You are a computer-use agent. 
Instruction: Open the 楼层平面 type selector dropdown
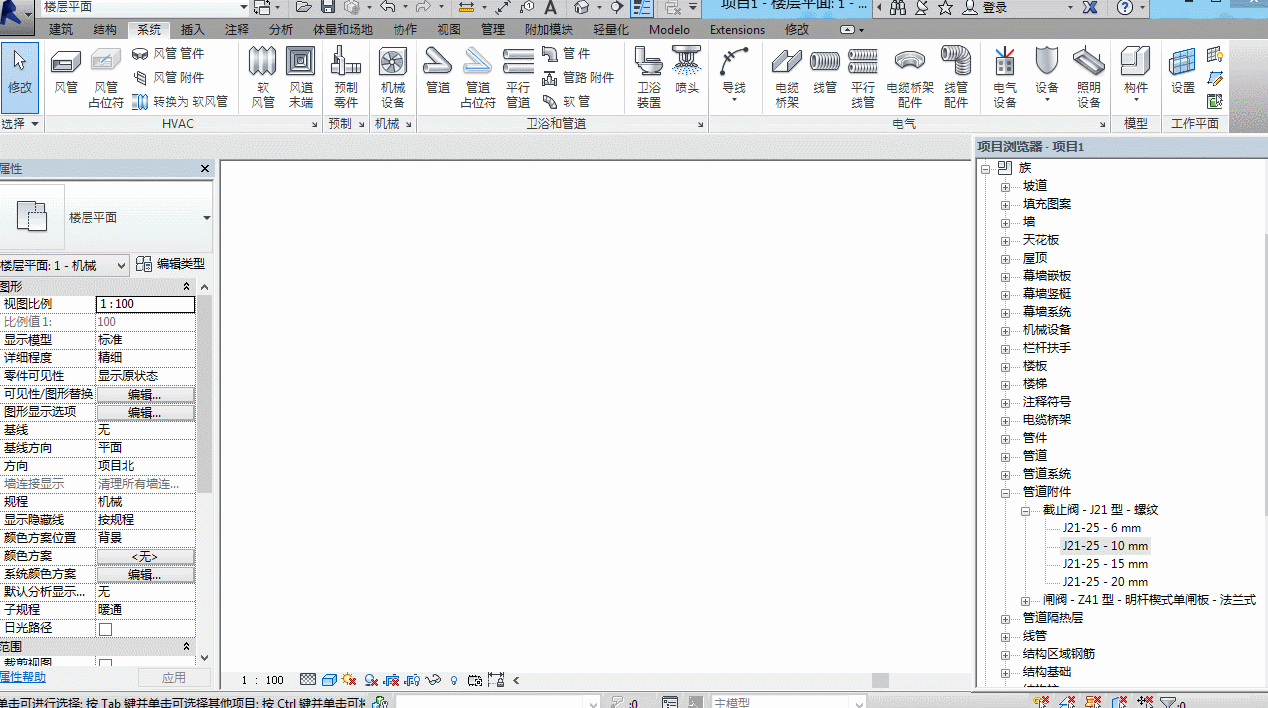(207, 218)
